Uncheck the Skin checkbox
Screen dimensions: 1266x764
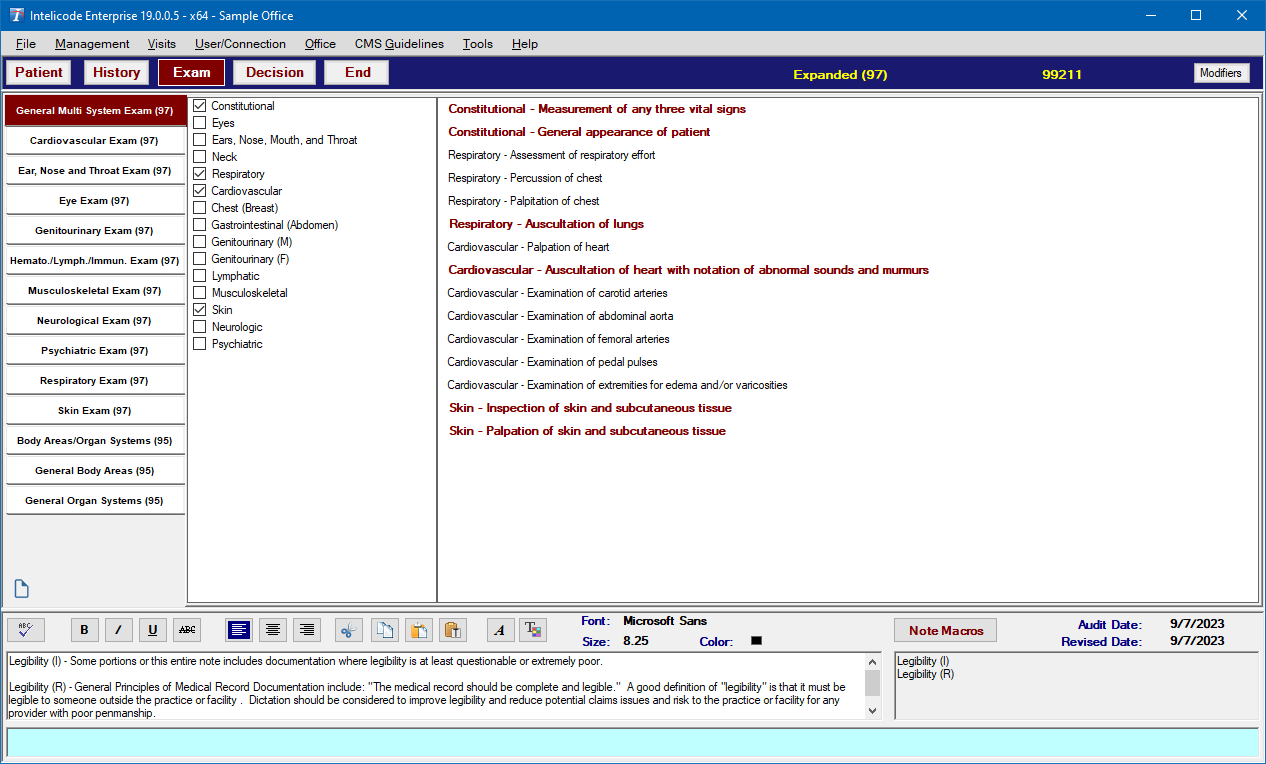(x=200, y=310)
